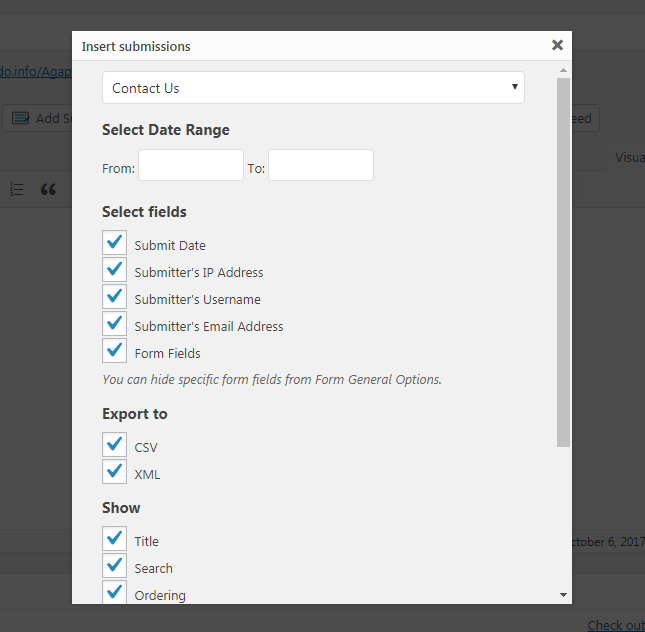Click the scrollbar up arrow

pyautogui.click(x=563, y=70)
